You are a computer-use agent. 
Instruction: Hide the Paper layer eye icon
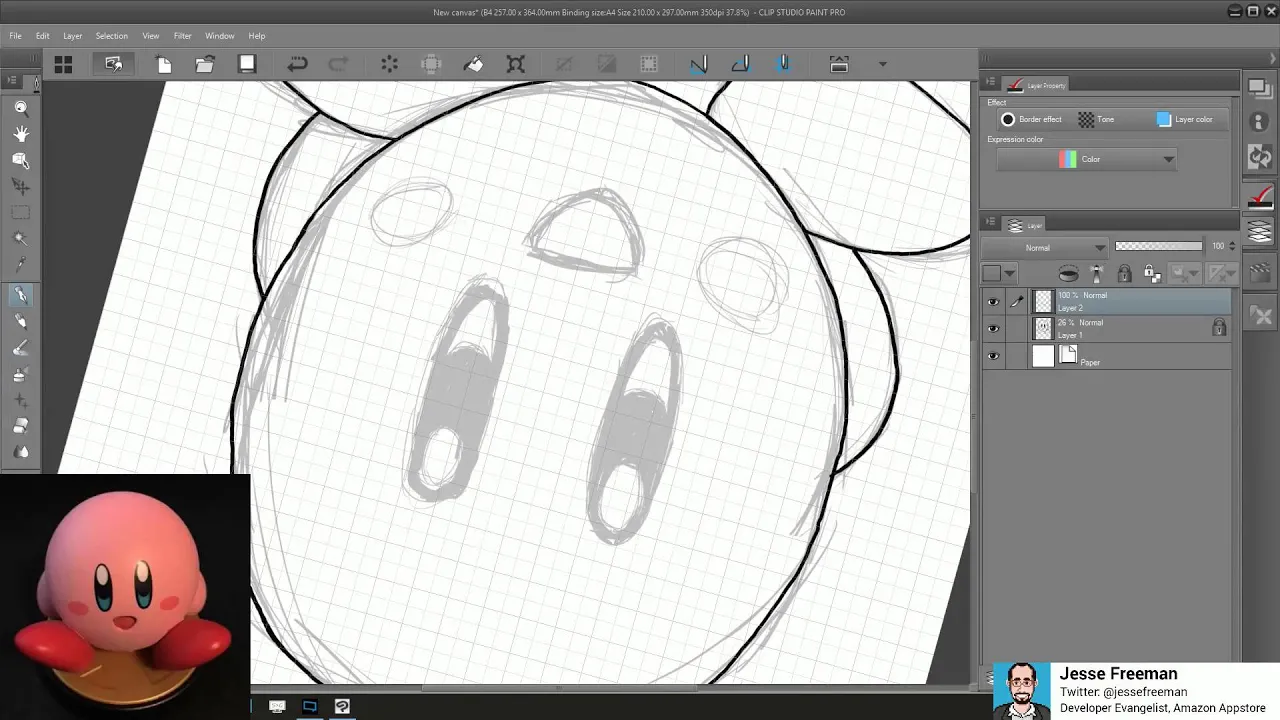[x=993, y=356]
